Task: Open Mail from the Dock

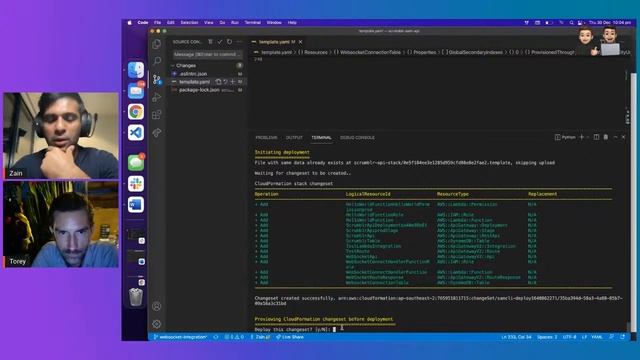Action: tap(136, 91)
